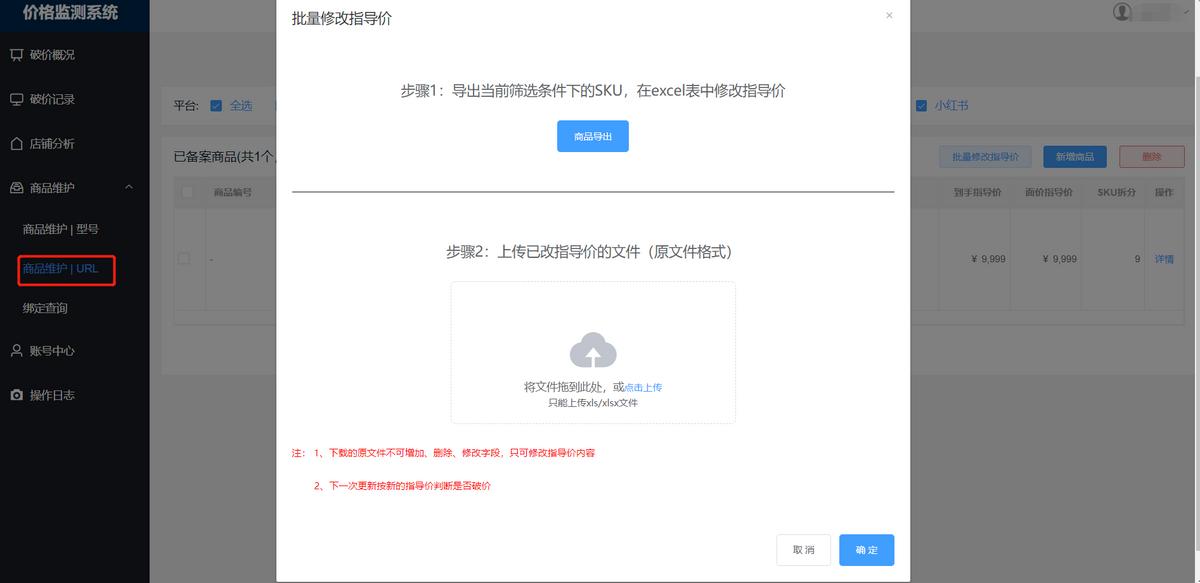Click the cloud upload icon

coord(593,352)
